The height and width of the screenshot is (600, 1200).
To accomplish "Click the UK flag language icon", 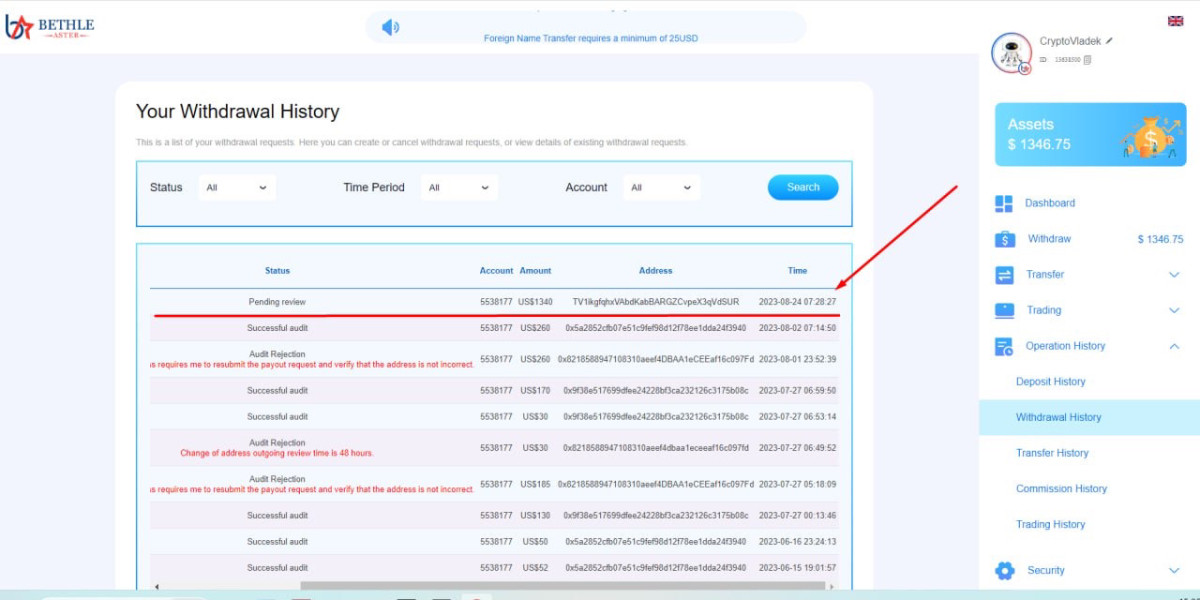I will click(1175, 21).
